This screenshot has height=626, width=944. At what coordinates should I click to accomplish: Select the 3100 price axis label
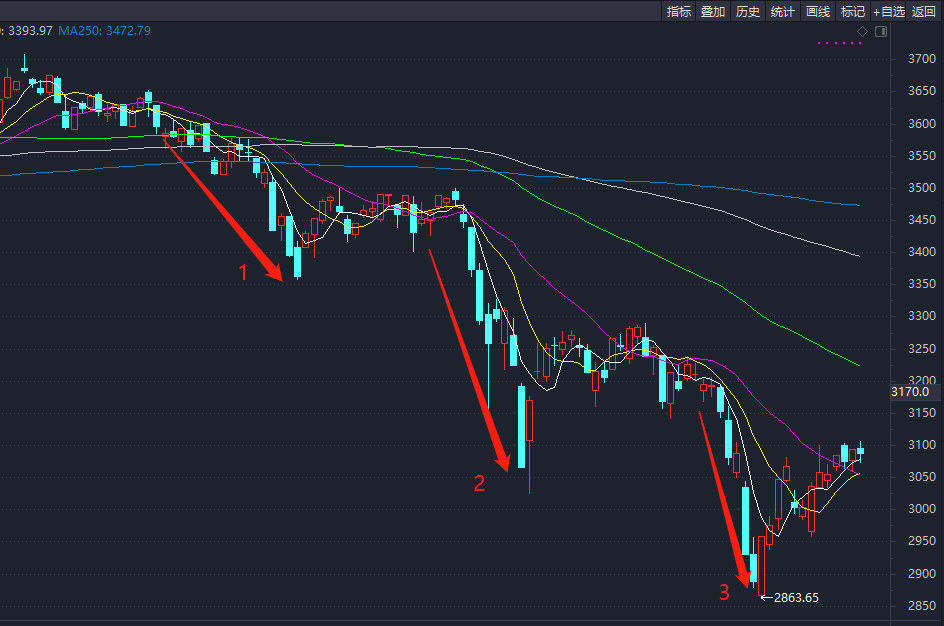[922, 445]
